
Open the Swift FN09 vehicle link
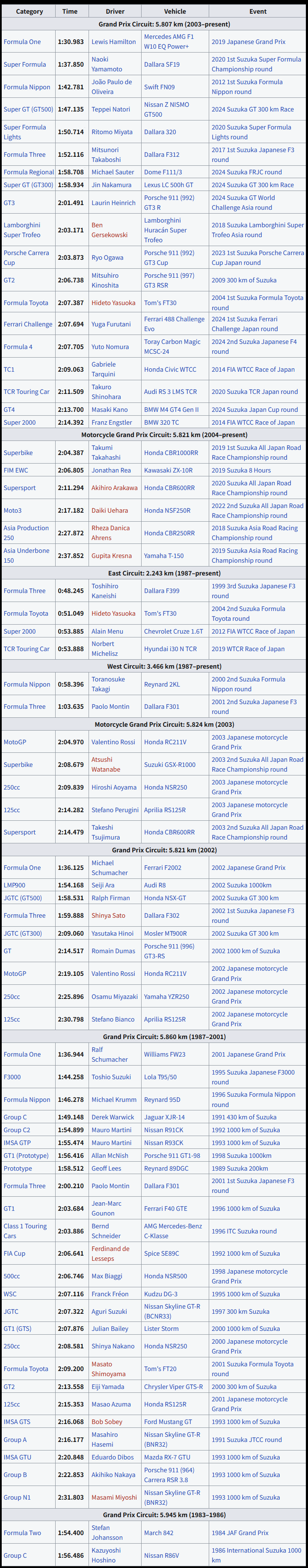coord(159,87)
